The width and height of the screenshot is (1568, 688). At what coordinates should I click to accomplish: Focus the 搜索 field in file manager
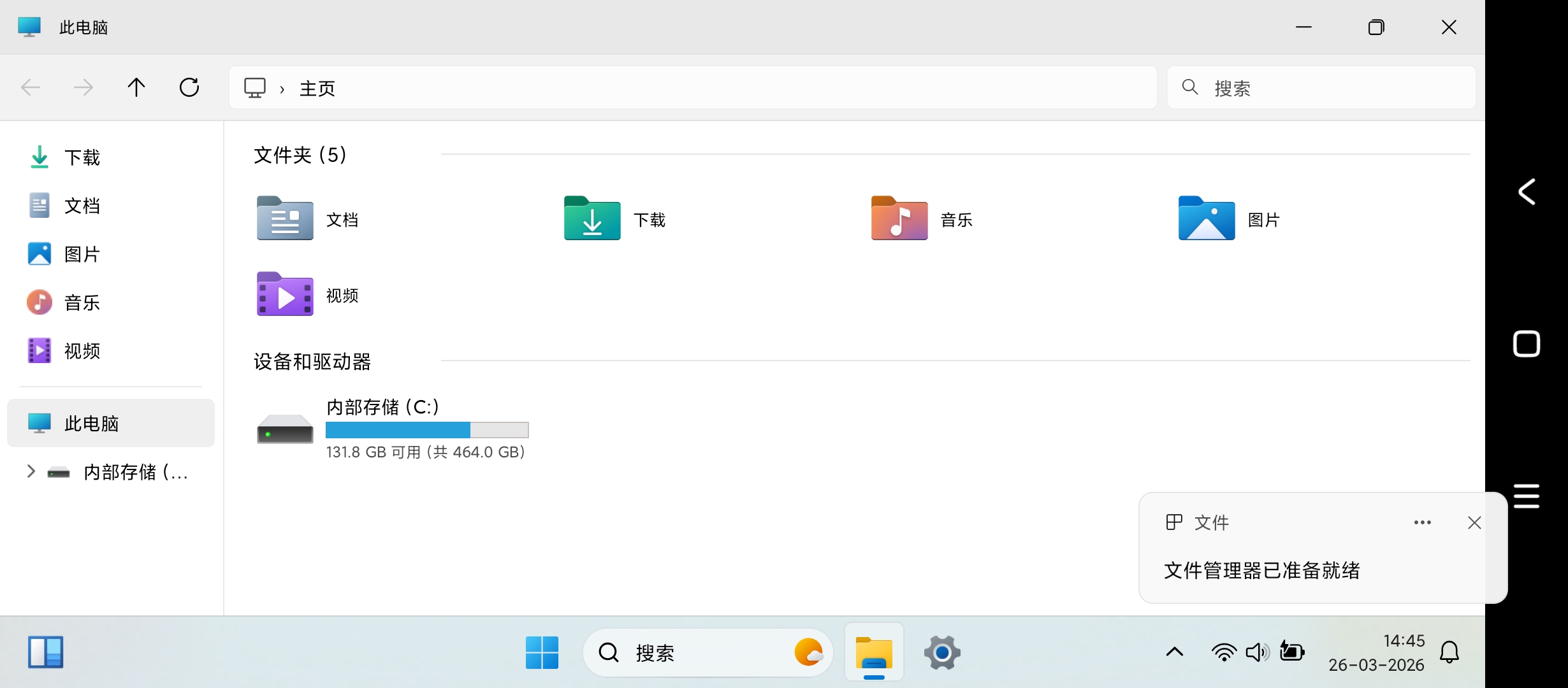pyautogui.click(x=1321, y=87)
